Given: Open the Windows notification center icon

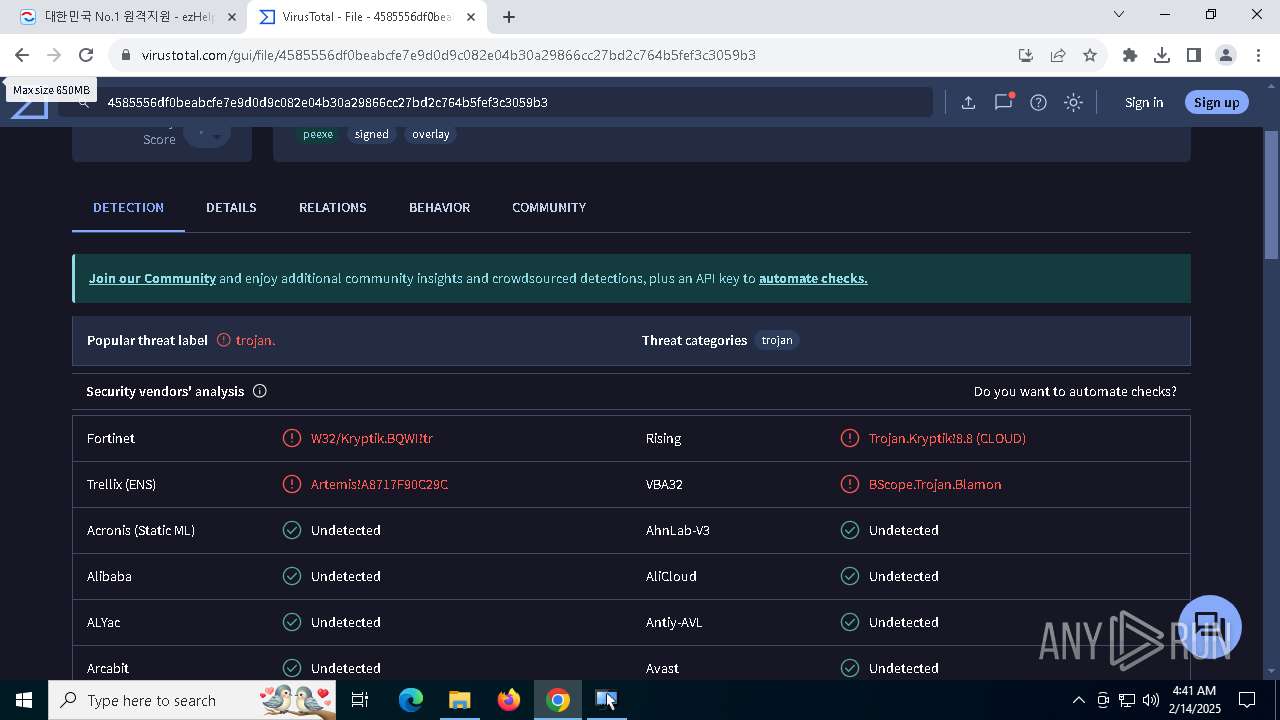Looking at the screenshot, I should 1247,700.
